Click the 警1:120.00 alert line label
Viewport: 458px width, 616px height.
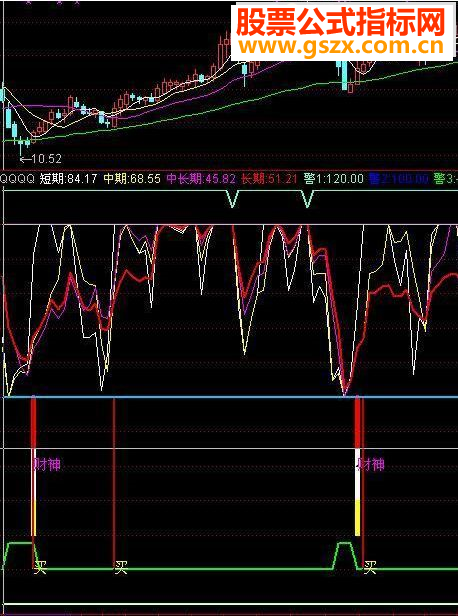point(333,179)
